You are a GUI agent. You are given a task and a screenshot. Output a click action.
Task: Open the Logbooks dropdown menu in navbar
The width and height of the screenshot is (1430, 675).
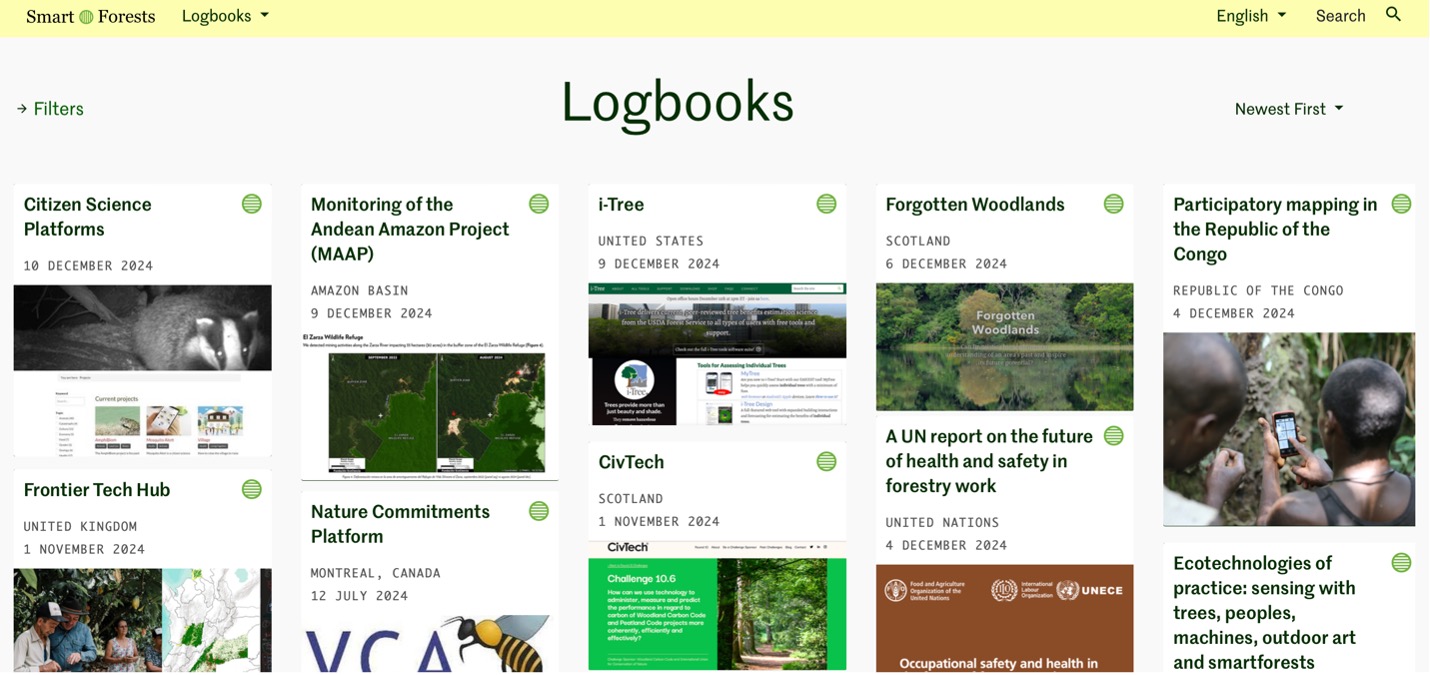[x=225, y=16]
